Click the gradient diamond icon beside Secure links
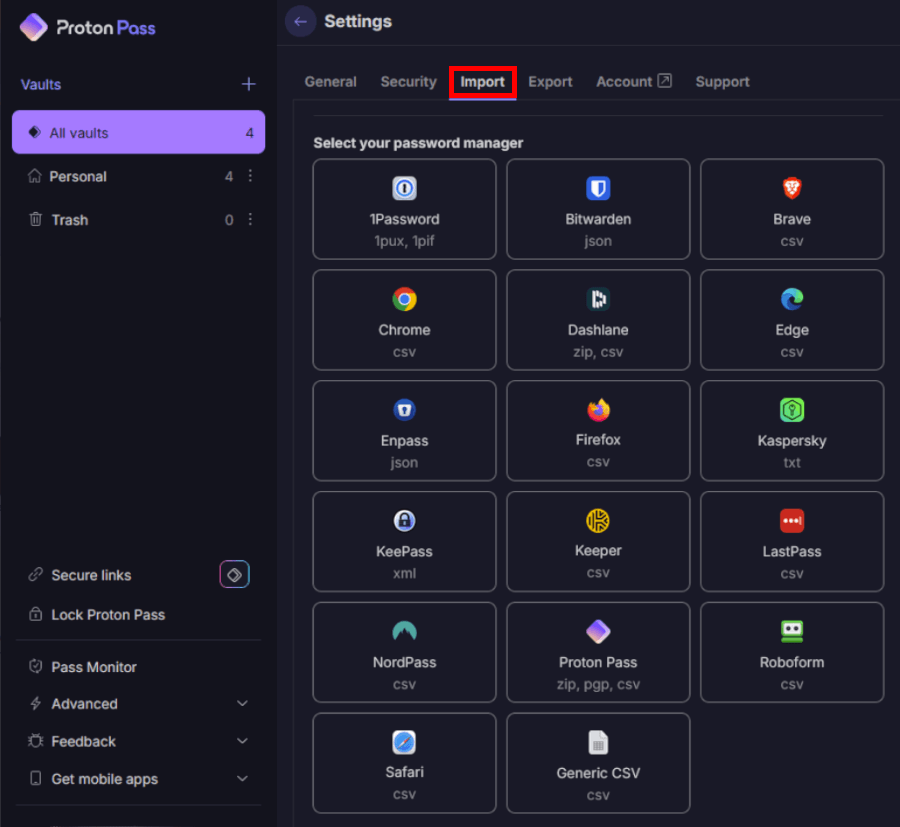Viewport: 900px width, 827px height. pos(234,575)
